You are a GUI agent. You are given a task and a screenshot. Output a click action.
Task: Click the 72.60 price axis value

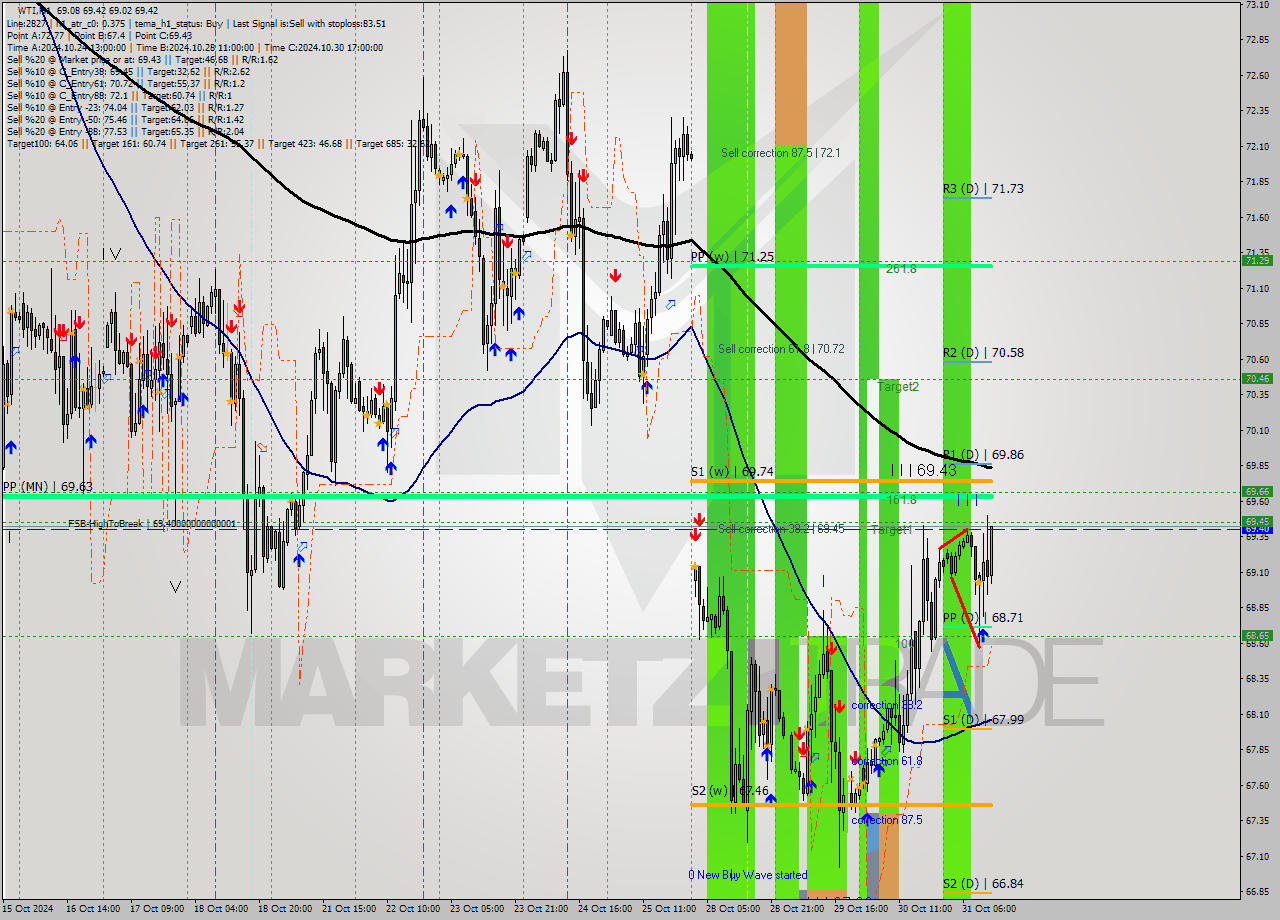click(x=1257, y=75)
